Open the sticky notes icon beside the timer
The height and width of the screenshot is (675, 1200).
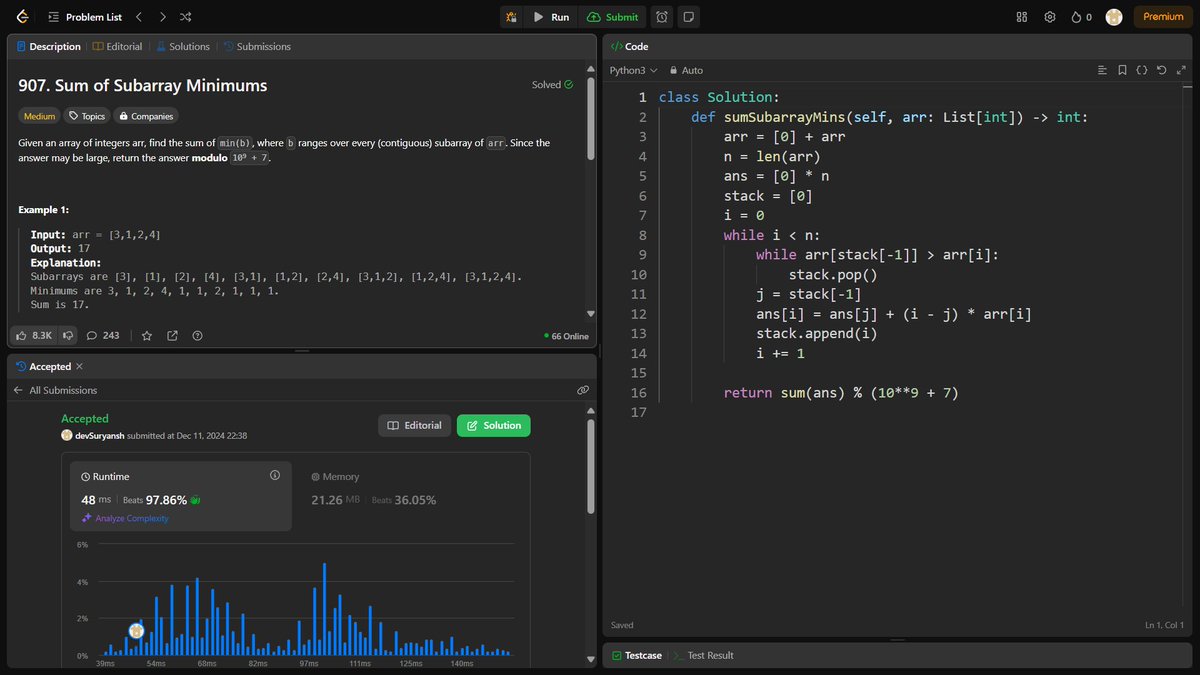[690, 16]
